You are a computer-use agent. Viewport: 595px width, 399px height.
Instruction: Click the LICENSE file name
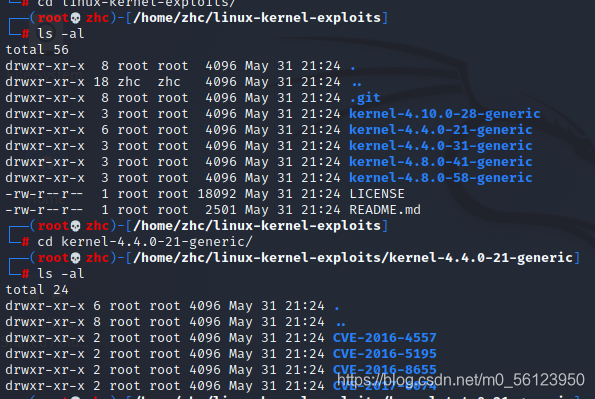click(377, 194)
